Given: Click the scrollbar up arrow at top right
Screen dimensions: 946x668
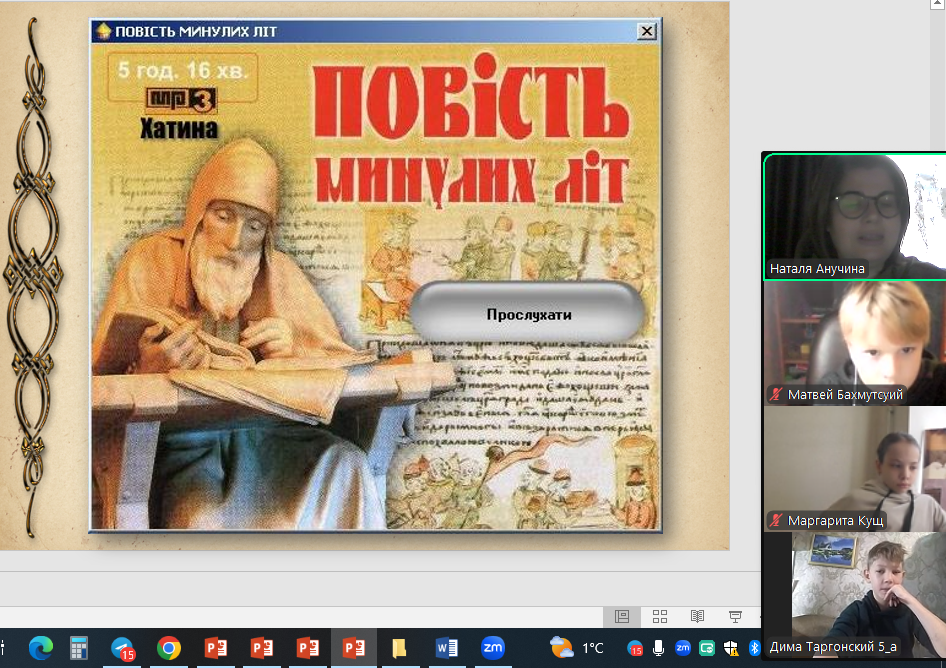Looking at the screenshot, I should tap(938, 5).
